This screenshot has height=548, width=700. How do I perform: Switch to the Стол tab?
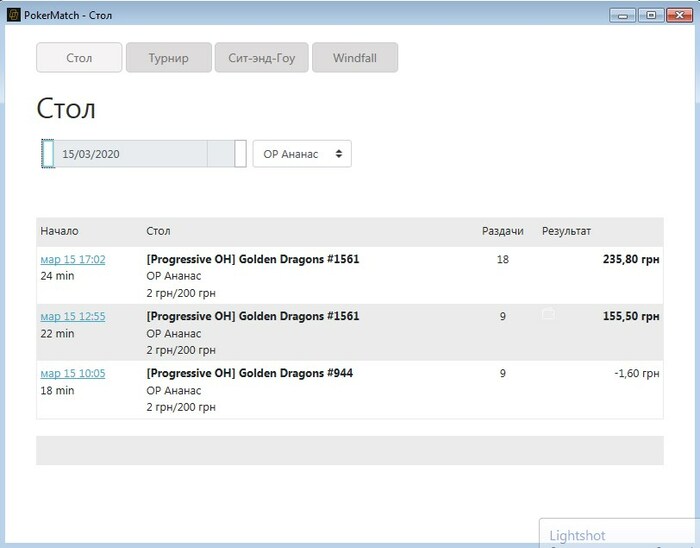(x=79, y=58)
